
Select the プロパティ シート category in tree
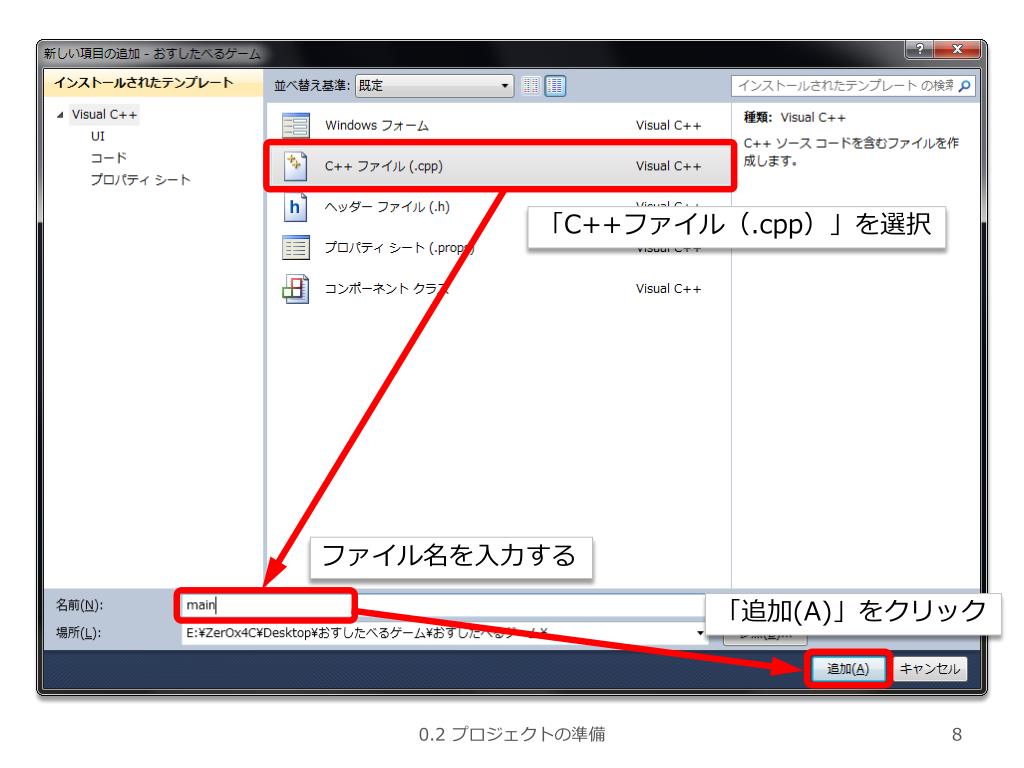coord(140,180)
